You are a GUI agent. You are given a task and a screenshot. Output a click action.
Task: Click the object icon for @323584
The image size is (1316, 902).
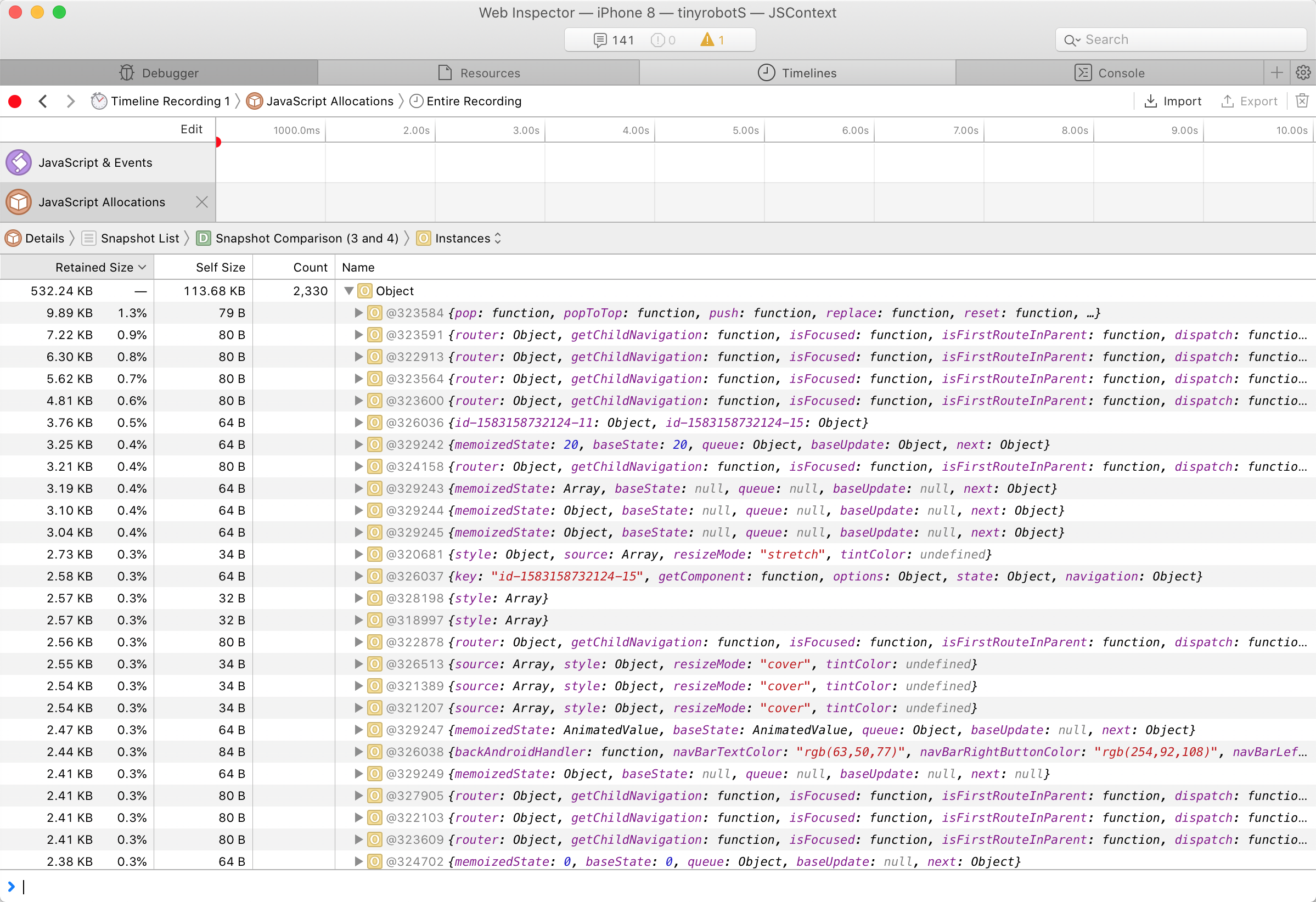(374, 313)
